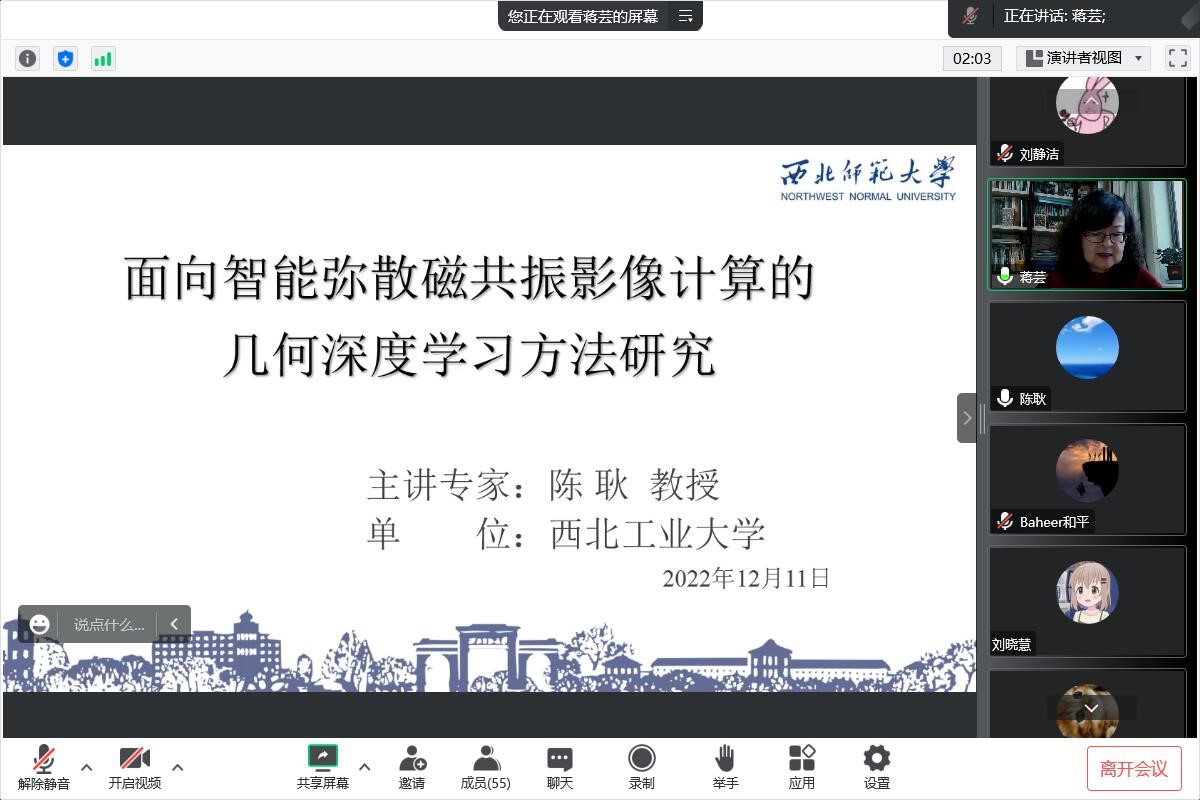Expand audio options arrow beside 解除静音

[86, 767]
